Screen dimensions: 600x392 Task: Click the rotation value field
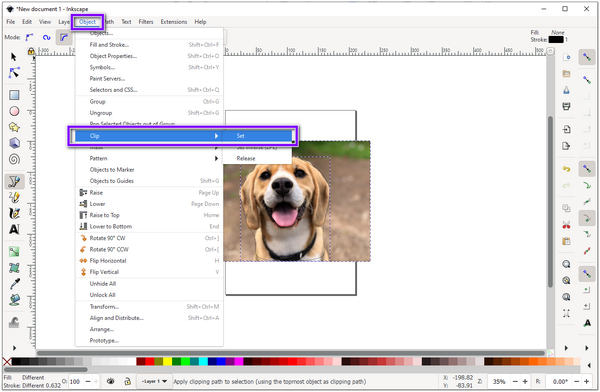[560, 381]
